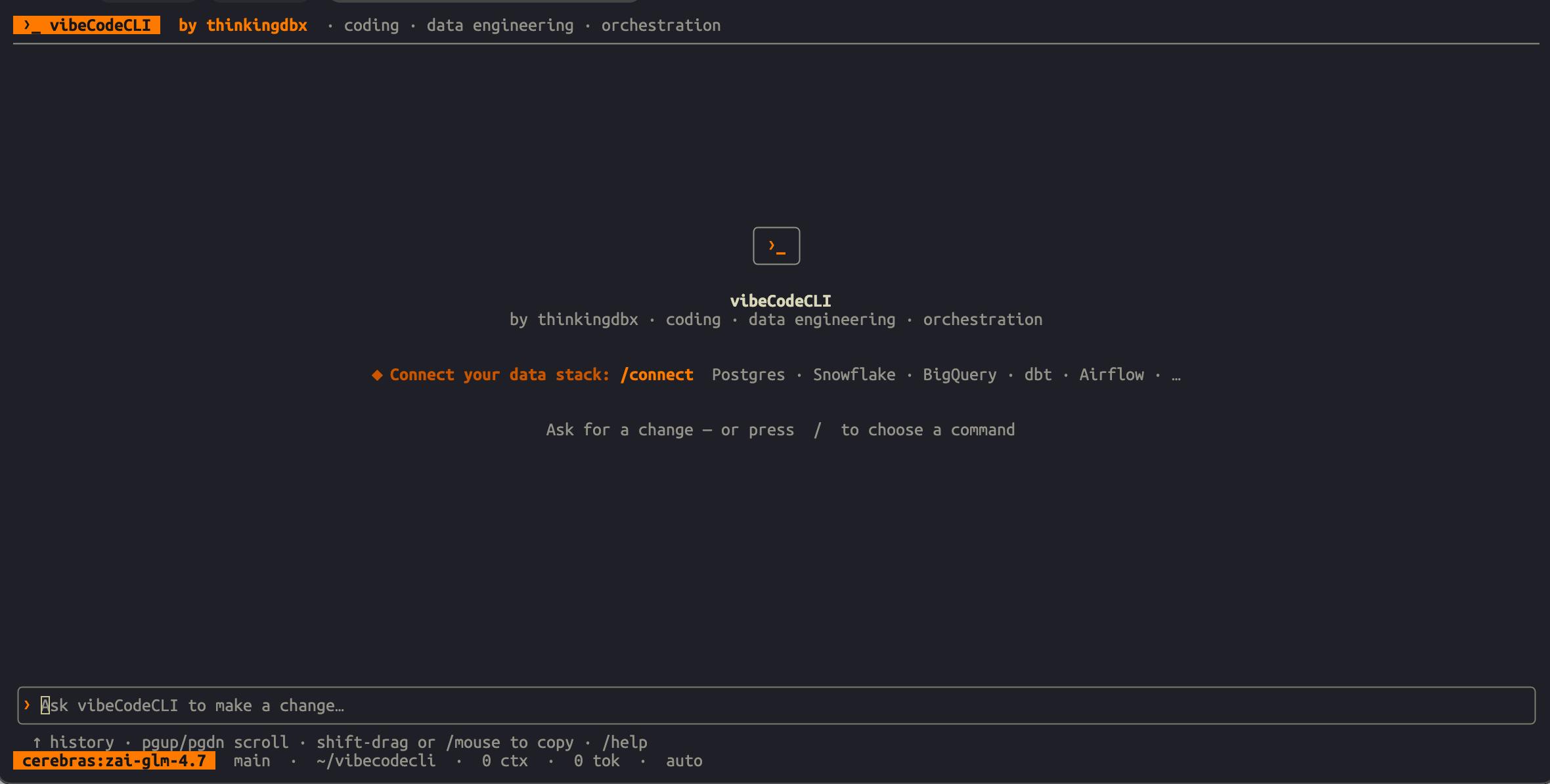Viewport: 1550px width, 784px height.
Task: Click 'dbt' in the data stack list
Action: pyautogui.click(x=1038, y=374)
